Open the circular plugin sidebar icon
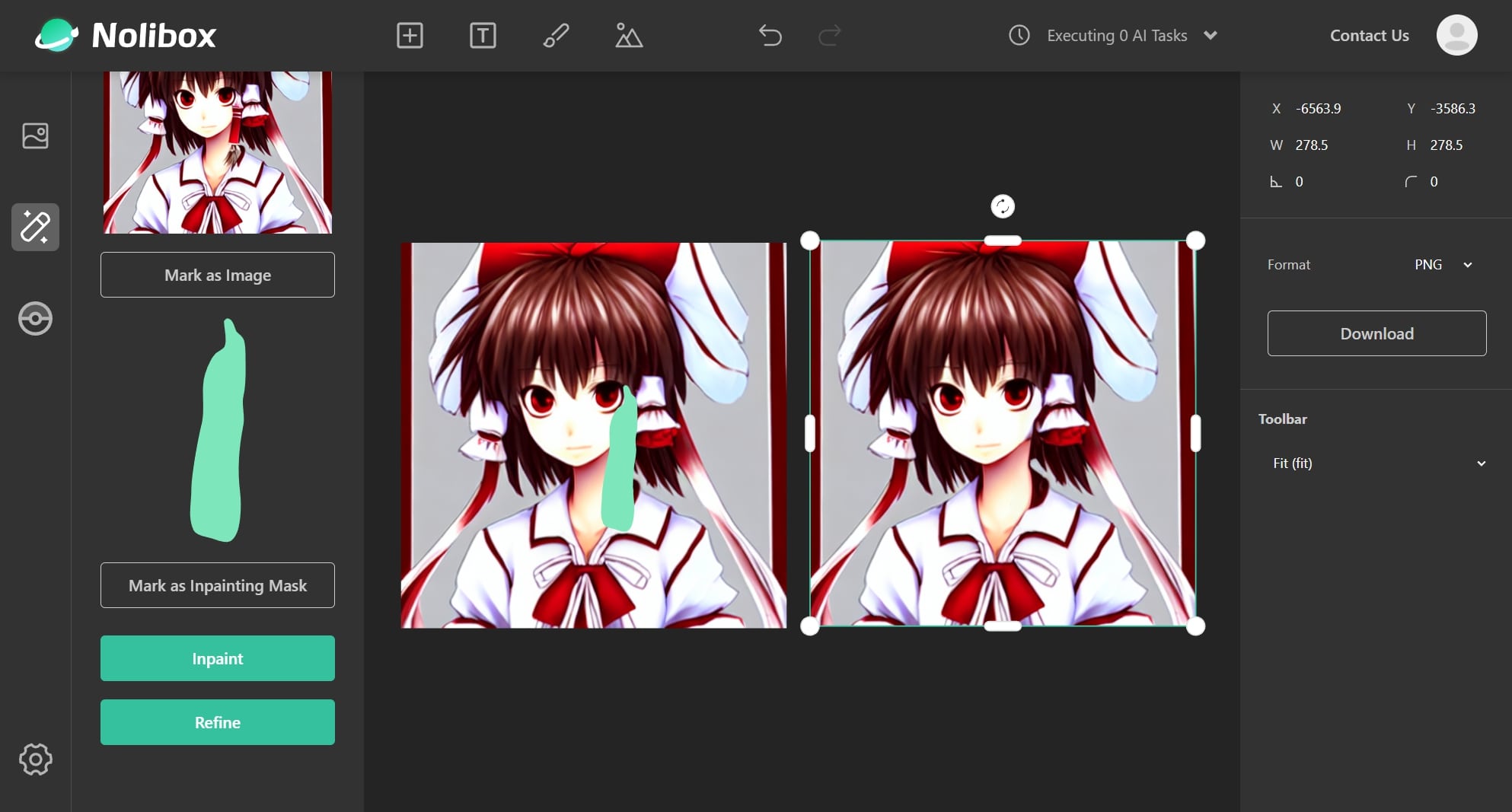 click(35, 318)
